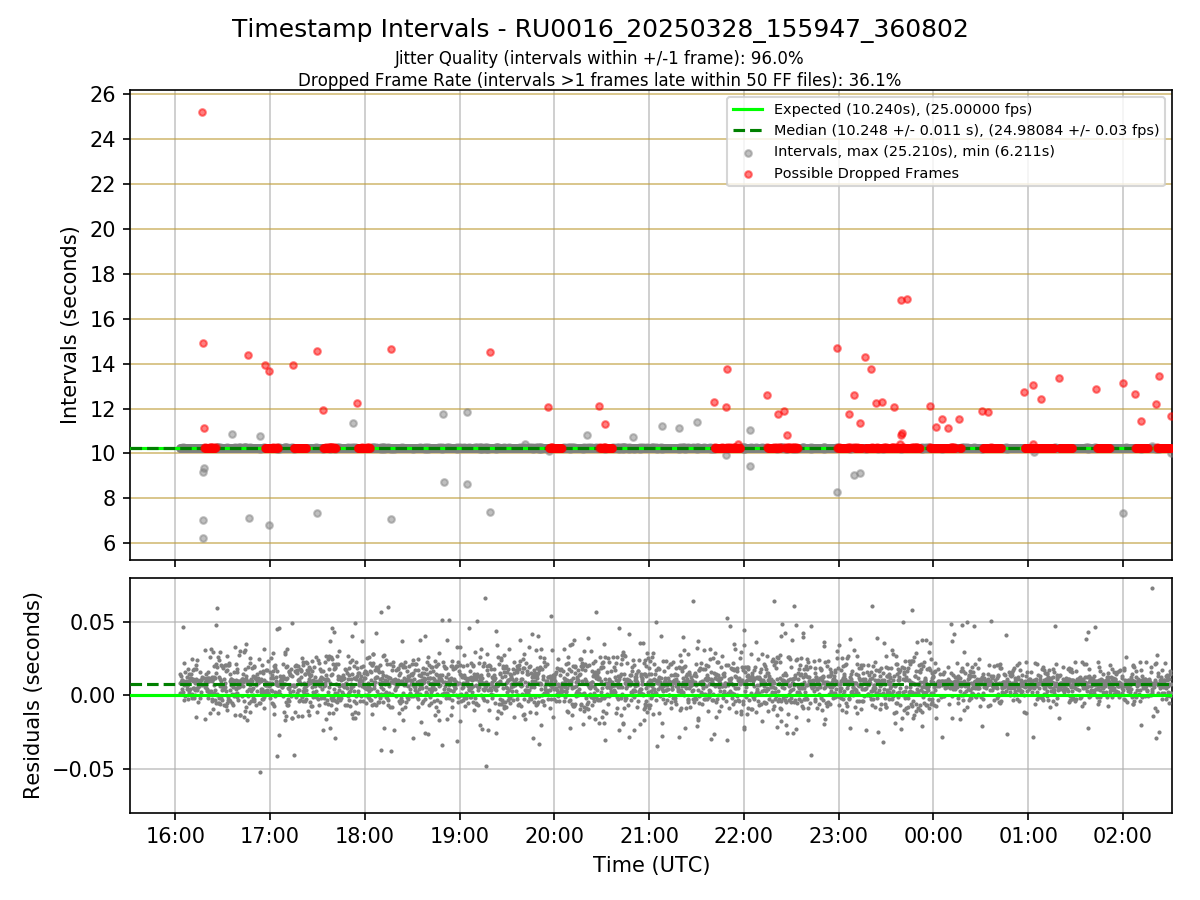
Task: Click the highest red dropped-frame point near 25 seconds
Action: tap(202, 112)
